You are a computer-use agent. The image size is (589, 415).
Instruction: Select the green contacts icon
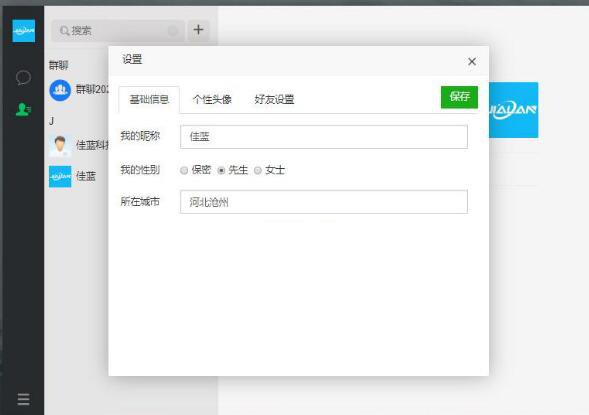[x=23, y=109]
